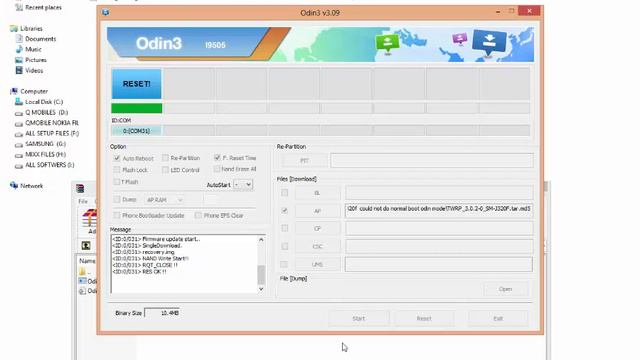Select the Computer icon in the navigation pane
This screenshot has width=640, height=360.
(x=14, y=91)
